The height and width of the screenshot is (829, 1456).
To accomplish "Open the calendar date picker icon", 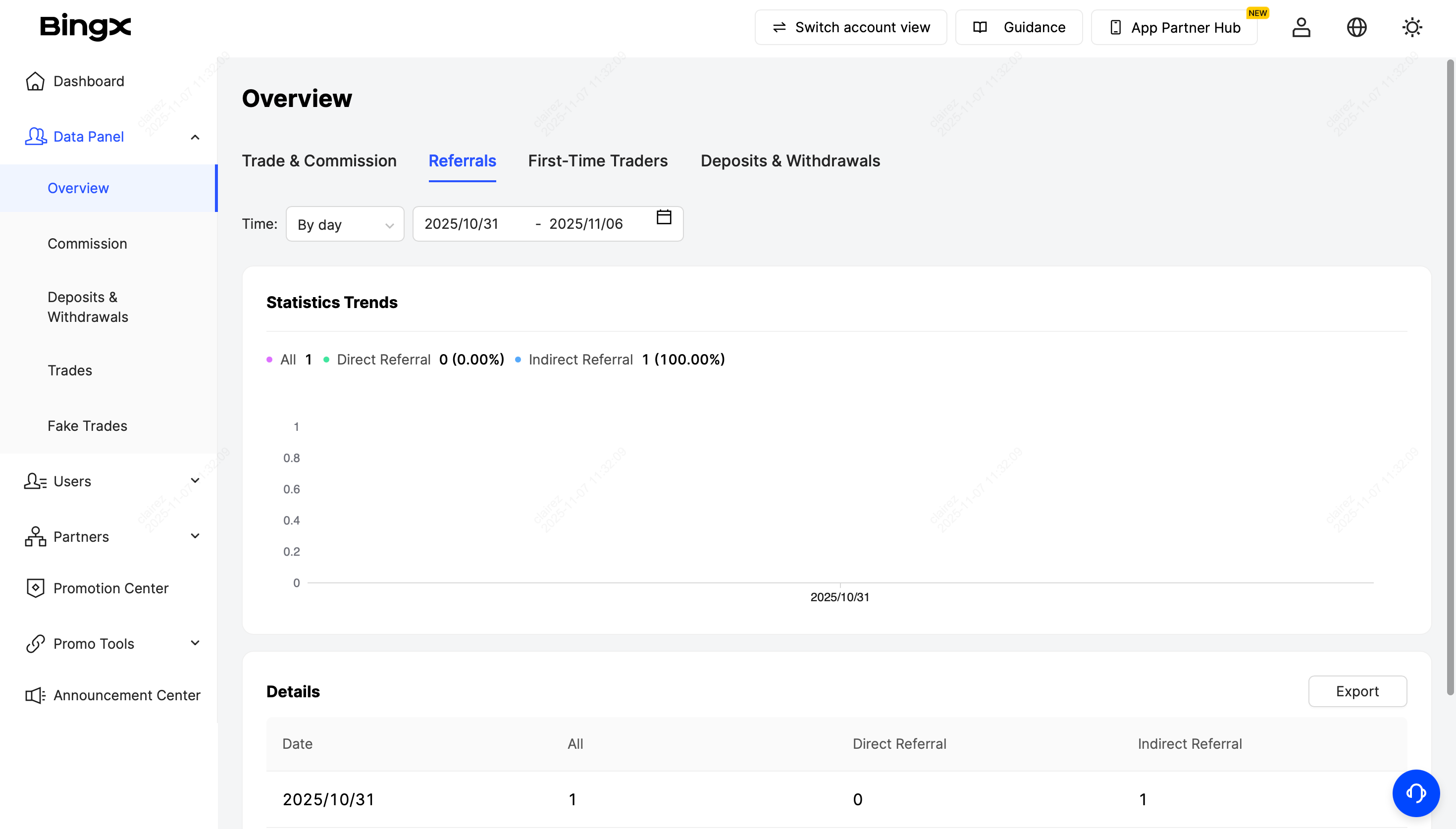I will tap(664, 217).
